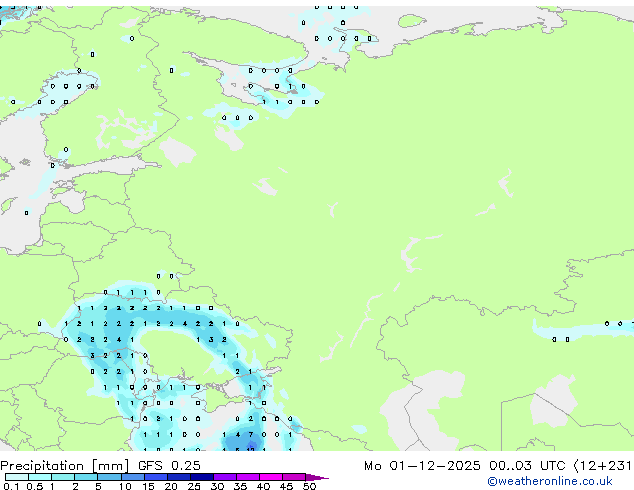
Task: Click the '0.1' legend scale label
Action: [11, 486]
